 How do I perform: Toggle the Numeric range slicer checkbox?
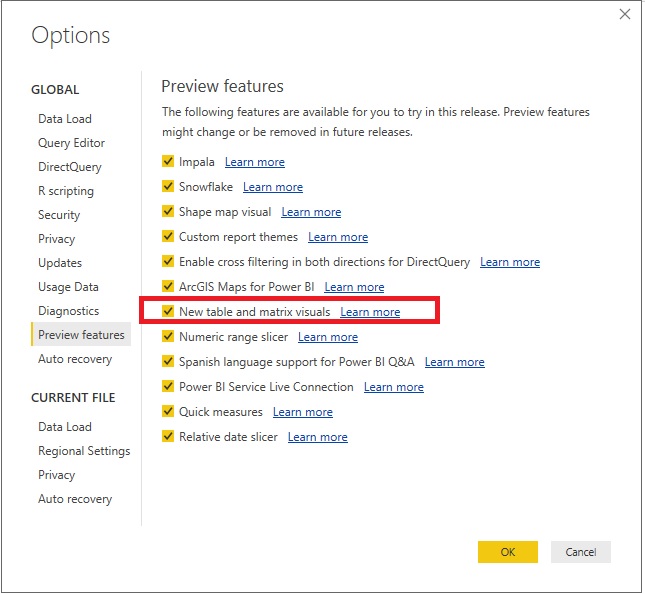[x=168, y=336]
